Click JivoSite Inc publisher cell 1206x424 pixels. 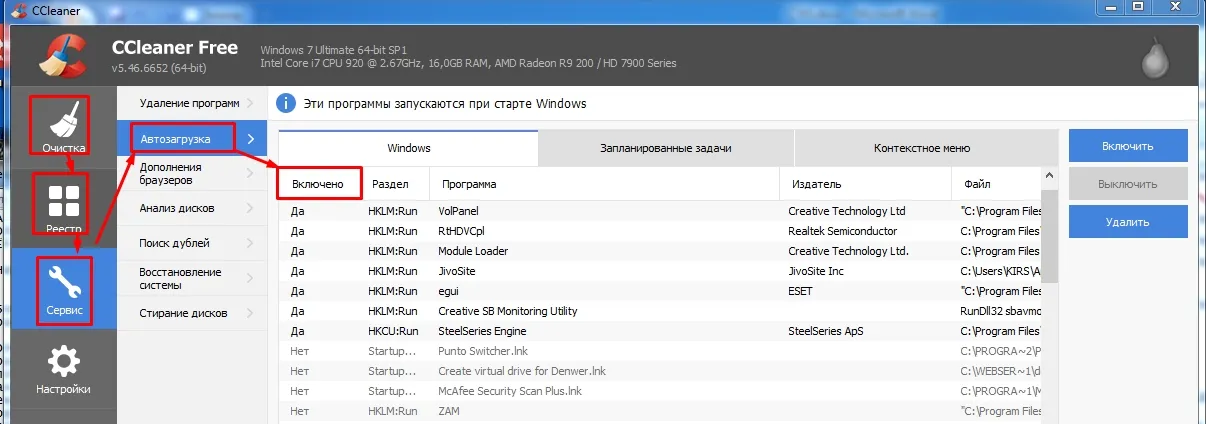816,271
